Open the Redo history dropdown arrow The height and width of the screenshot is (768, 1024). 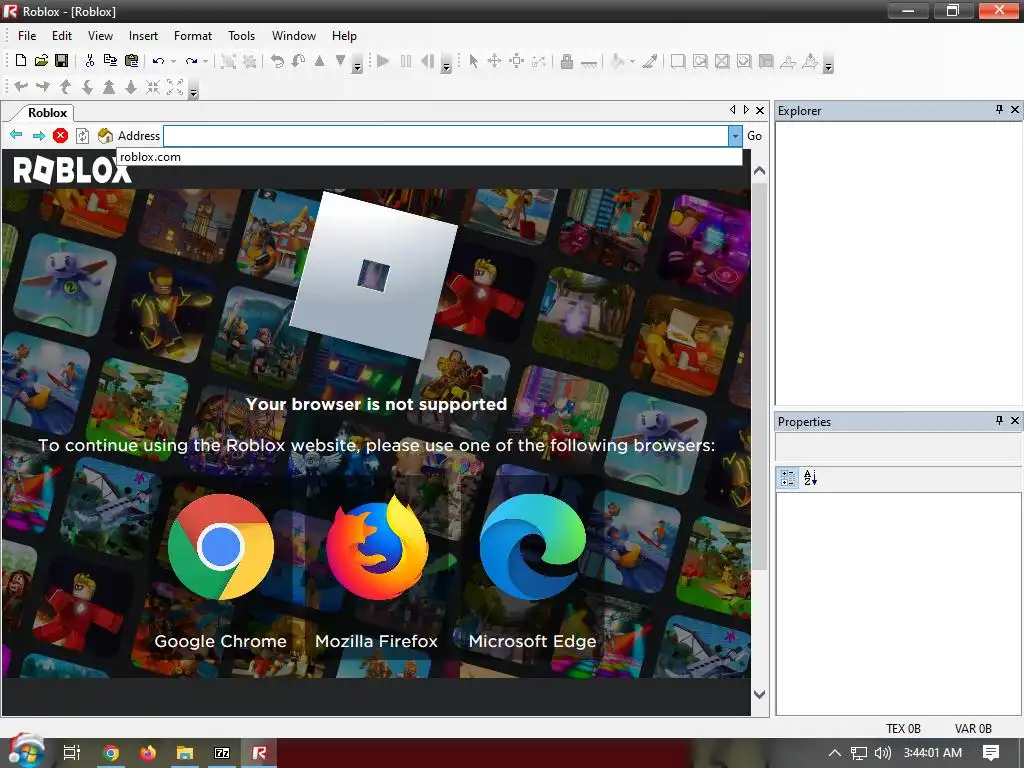(x=206, y=61)
